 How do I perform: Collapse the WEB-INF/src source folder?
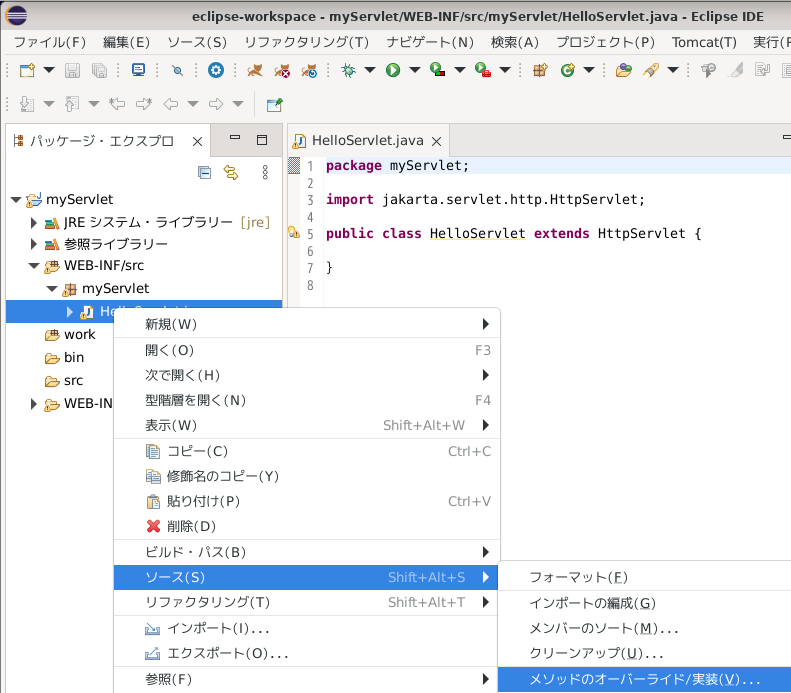tap(34, 266)
